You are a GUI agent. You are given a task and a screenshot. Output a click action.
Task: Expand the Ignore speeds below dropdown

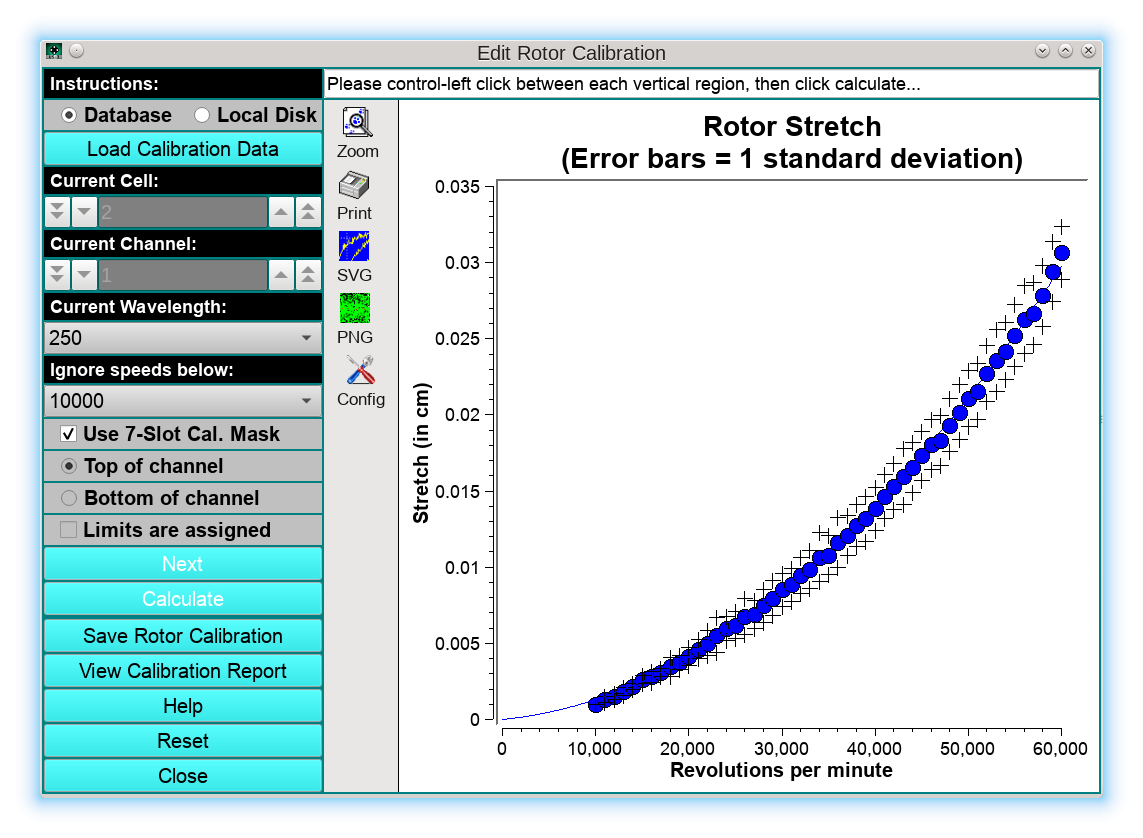coord(182,401)
